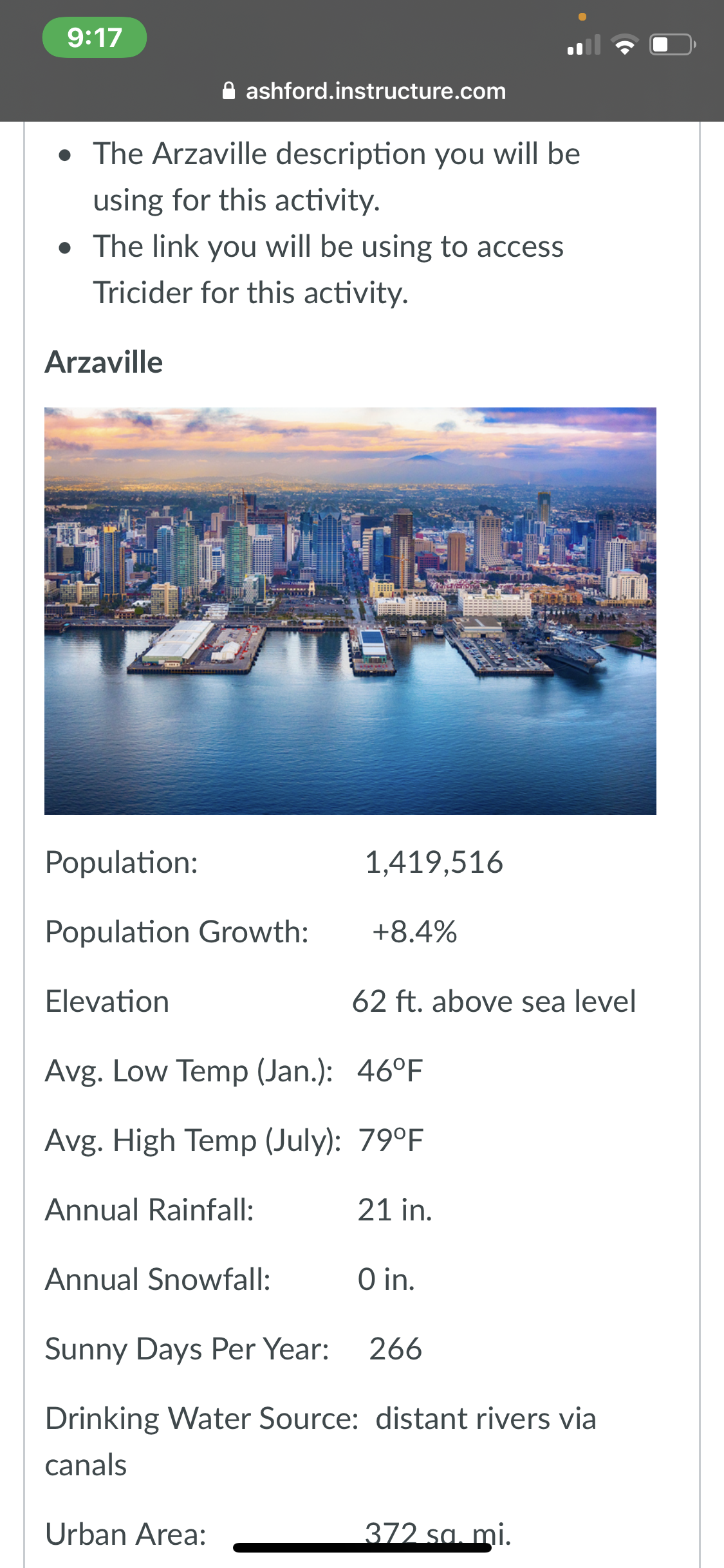724x1568 pixels.
Task: Tap the Avg. High Temp 79°F row
Action: pos(234,1140)
